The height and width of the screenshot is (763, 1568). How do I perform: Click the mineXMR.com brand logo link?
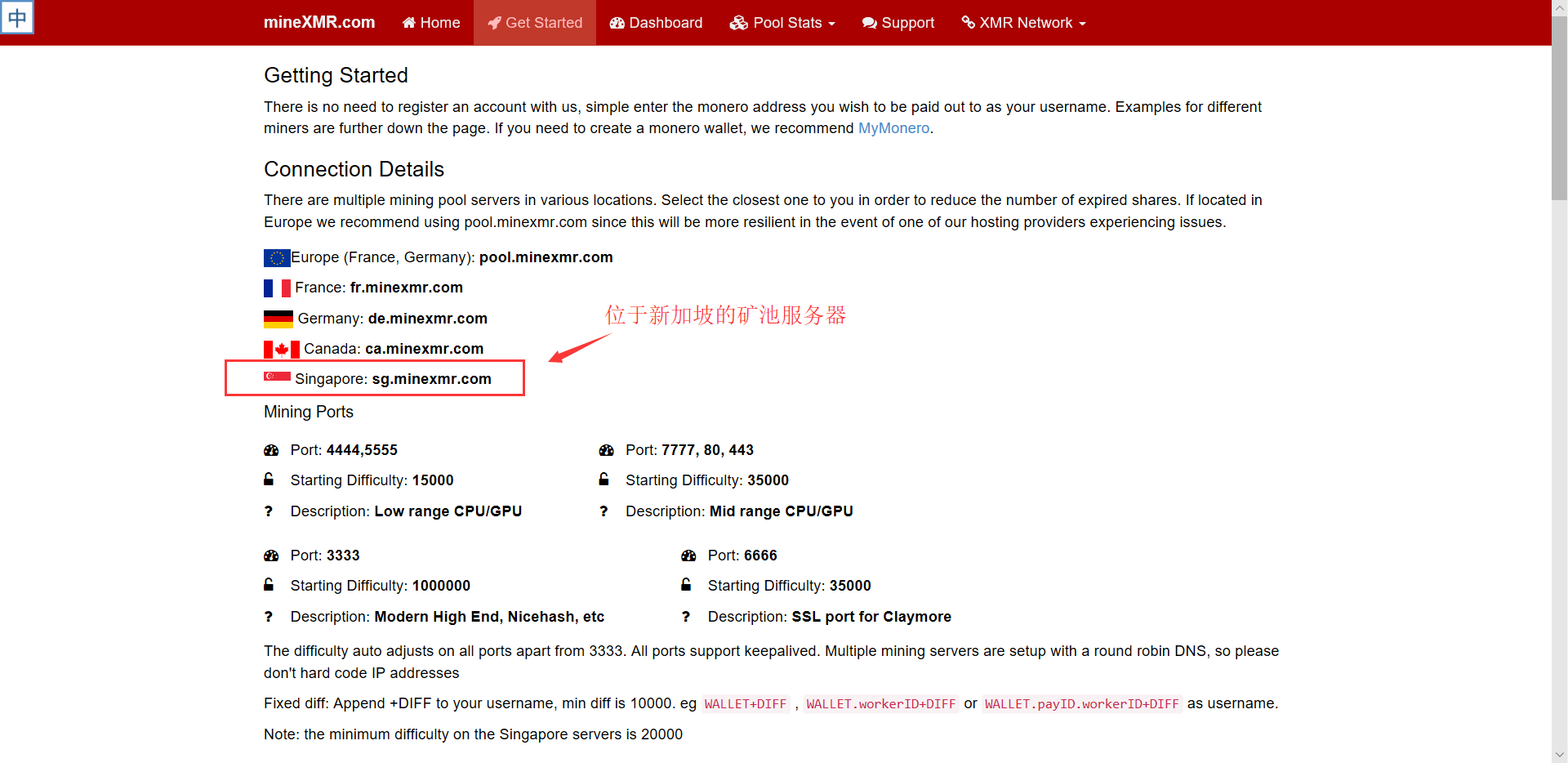point(319,23)
